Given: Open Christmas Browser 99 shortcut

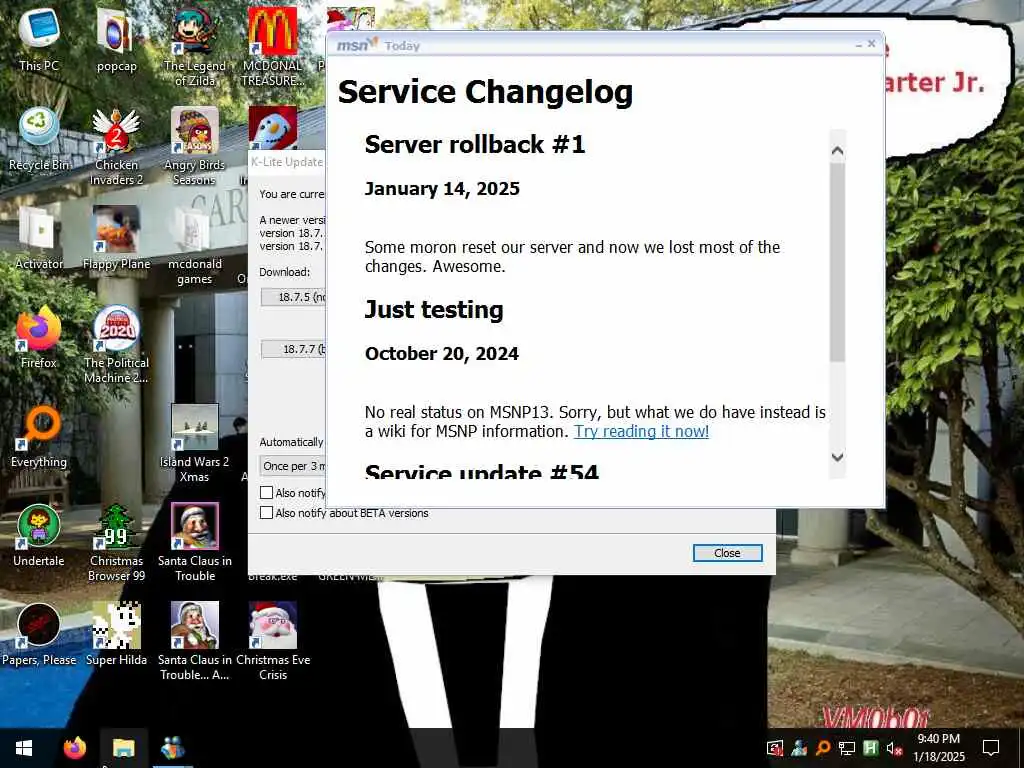Looking at the screenshot, I should pos(116,543).
